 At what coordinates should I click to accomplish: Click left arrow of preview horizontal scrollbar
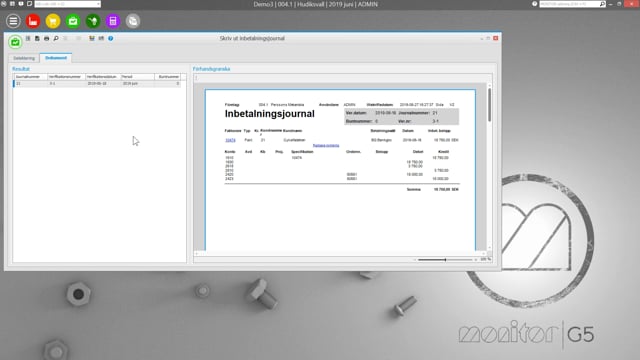coord(196,253)
